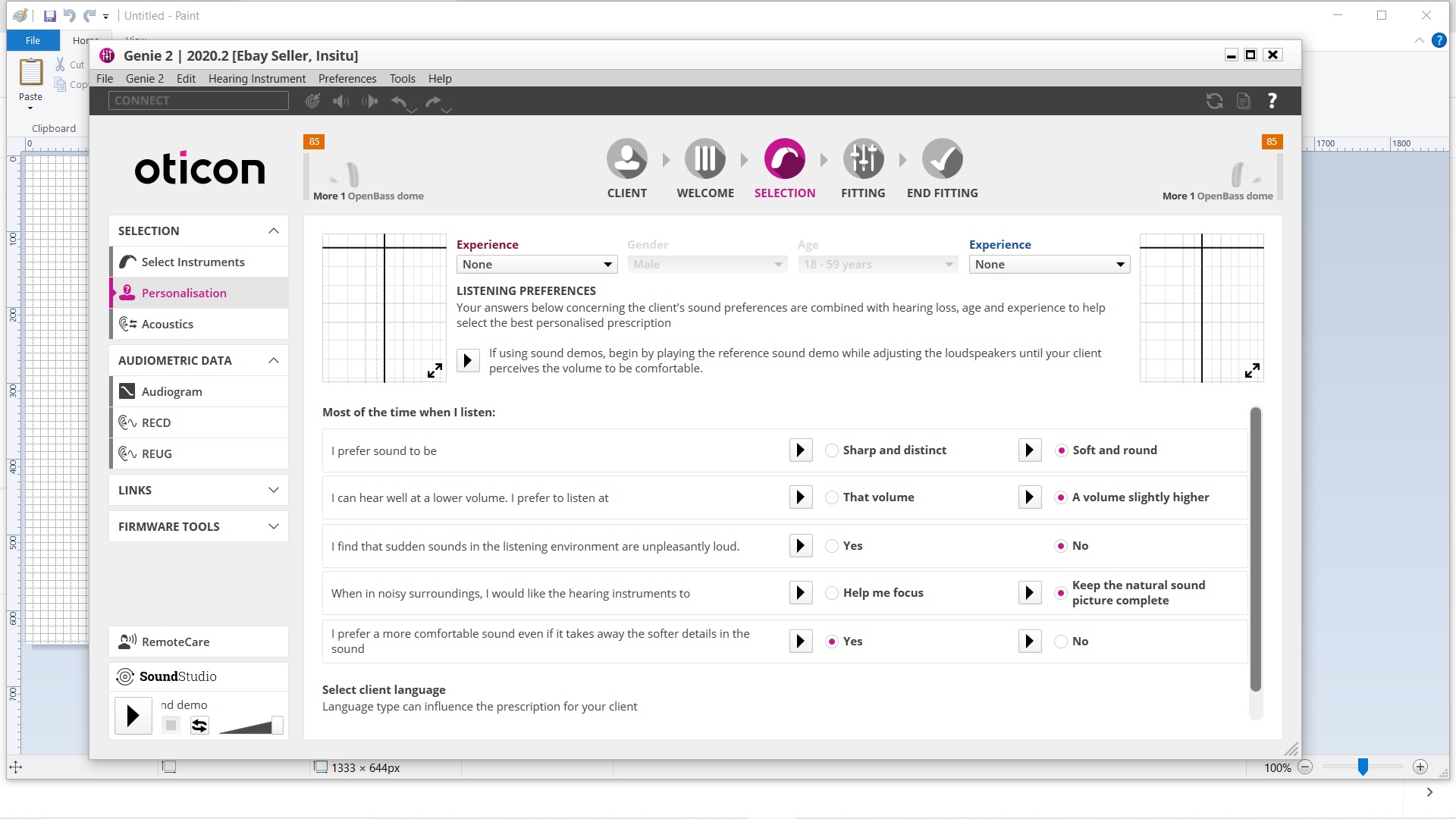Viewport: 1456px width, 819px height.
Task: Play demo for 'I prefer sound to be'
Action: tap(801, 450)
